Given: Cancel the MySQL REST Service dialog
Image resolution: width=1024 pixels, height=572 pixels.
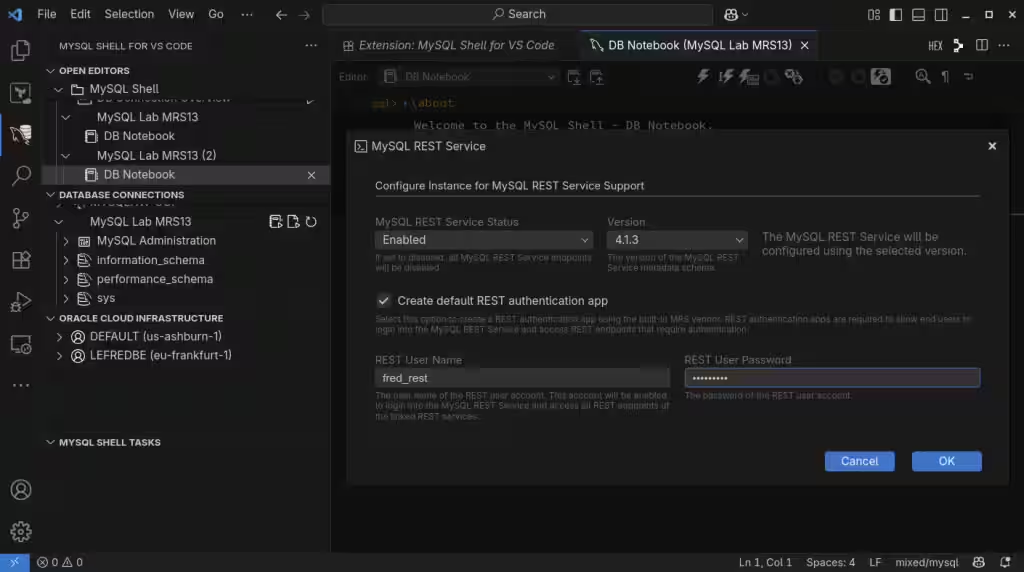Looking at the screenshot, I should pyautogui.click(x=859, y=461).
